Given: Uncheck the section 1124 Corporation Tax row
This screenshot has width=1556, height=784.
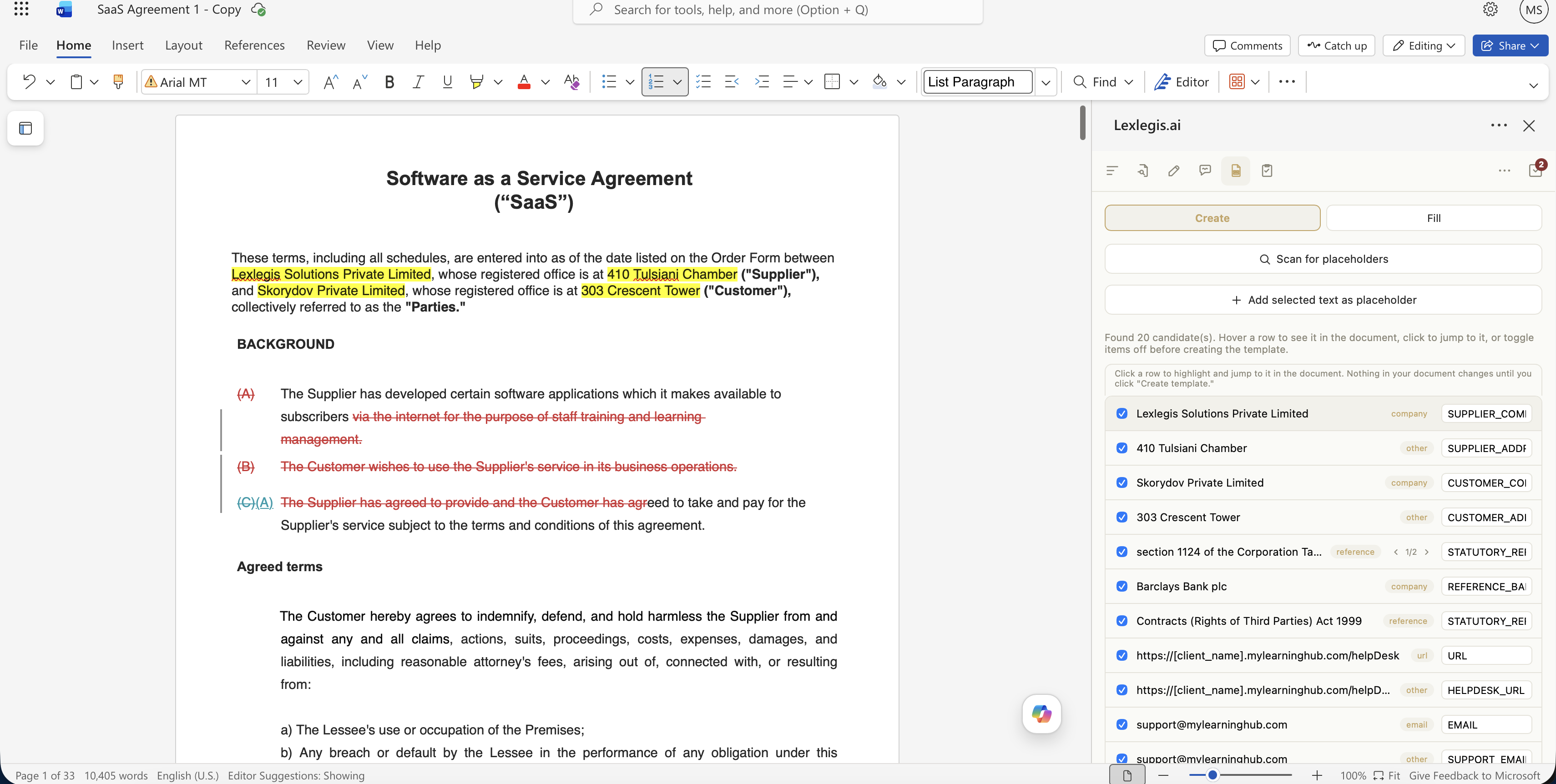Looking at the screenshot, I should [1122, 552].
